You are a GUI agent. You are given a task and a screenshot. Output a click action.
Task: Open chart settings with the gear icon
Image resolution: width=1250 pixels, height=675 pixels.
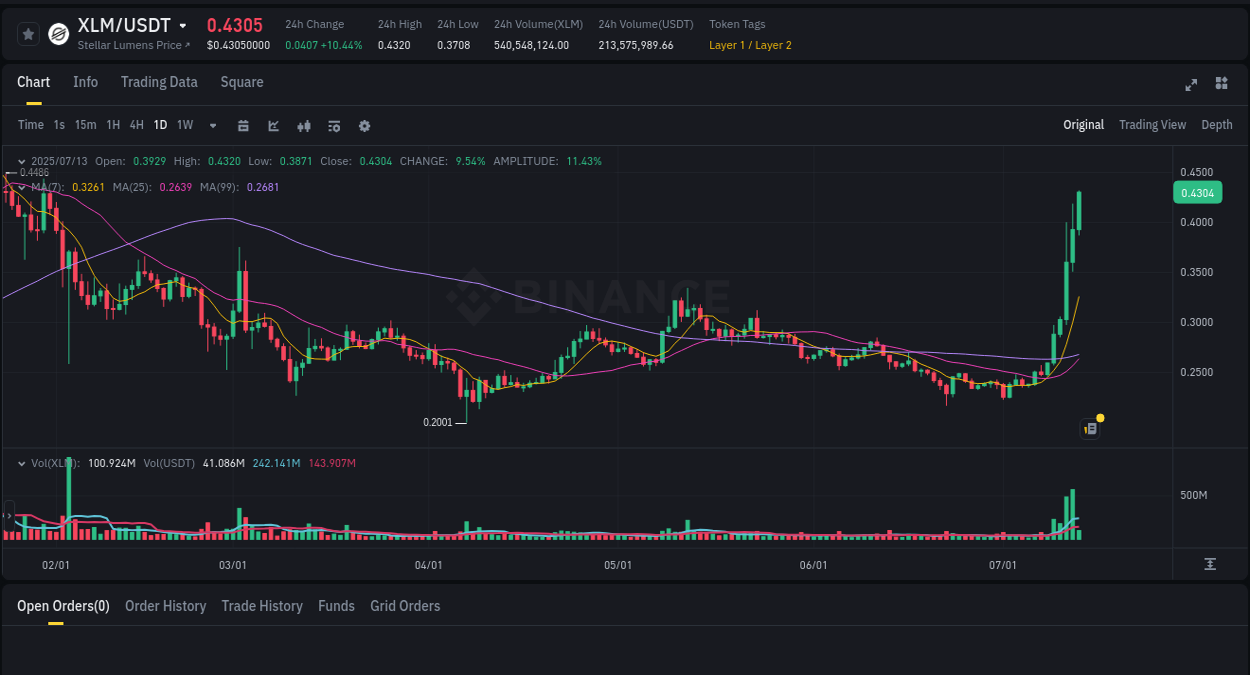[364, 126]
